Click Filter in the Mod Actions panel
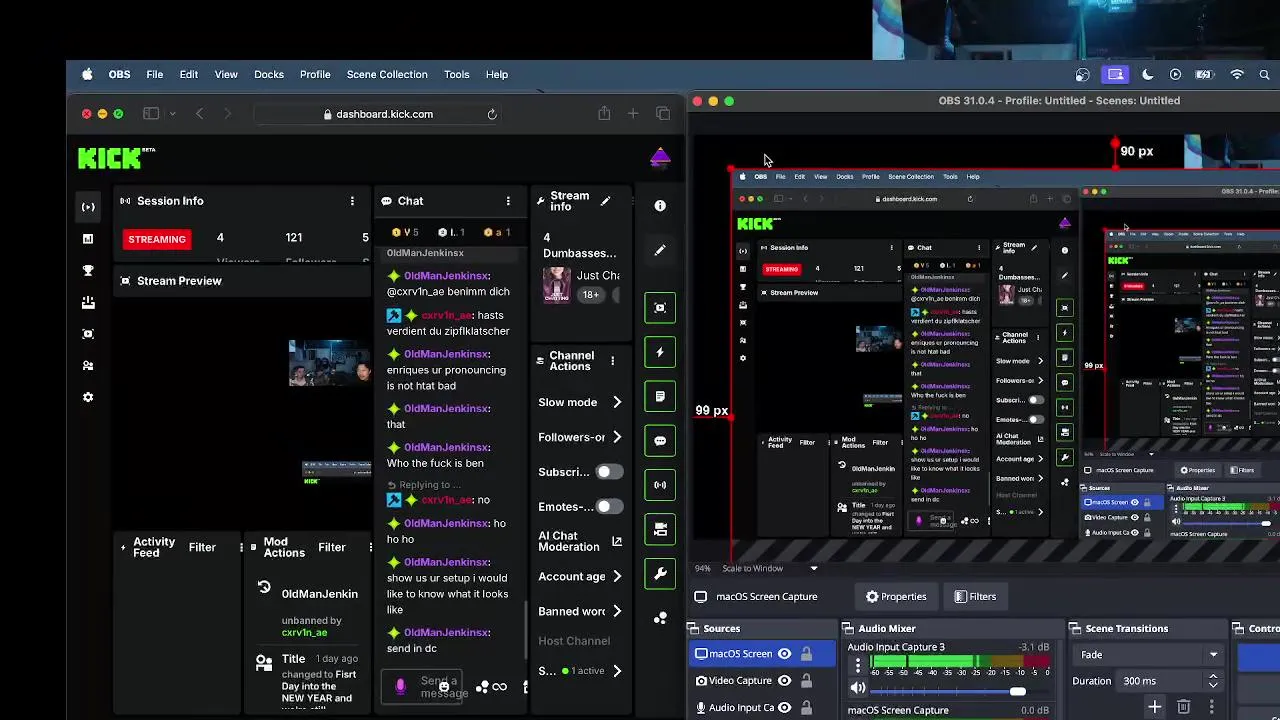The height and width of the screenshot is (720, 1280). tap(332, 547)
